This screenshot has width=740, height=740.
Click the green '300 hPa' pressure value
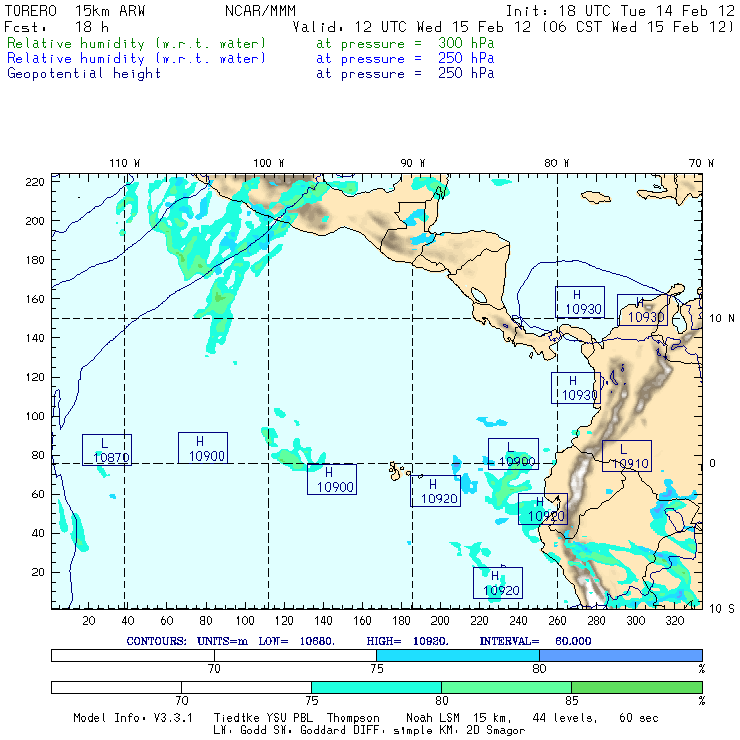pyautogui.click(x=466, y=43)
